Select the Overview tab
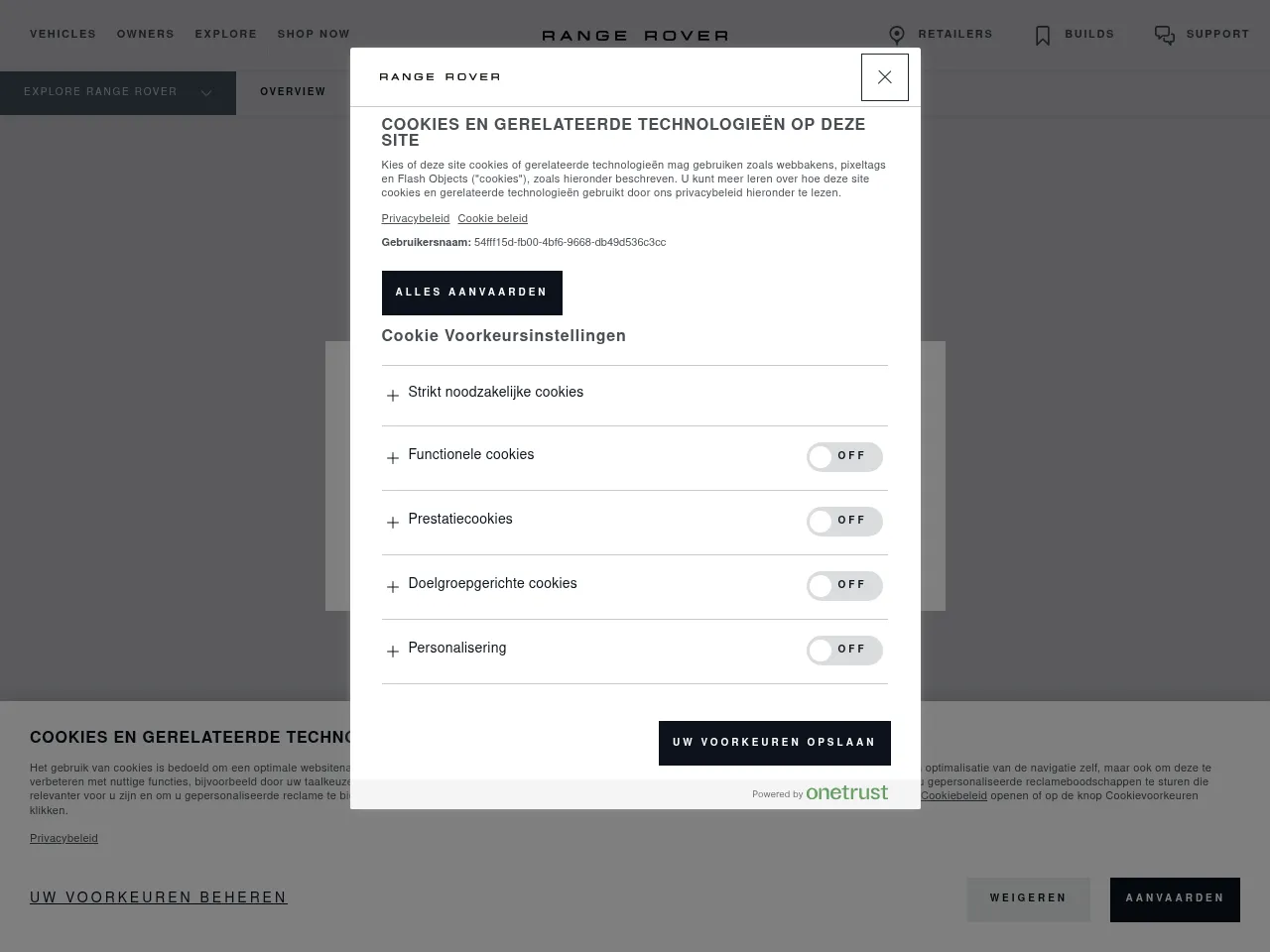The image size is (1270, 952). [293, 92]
